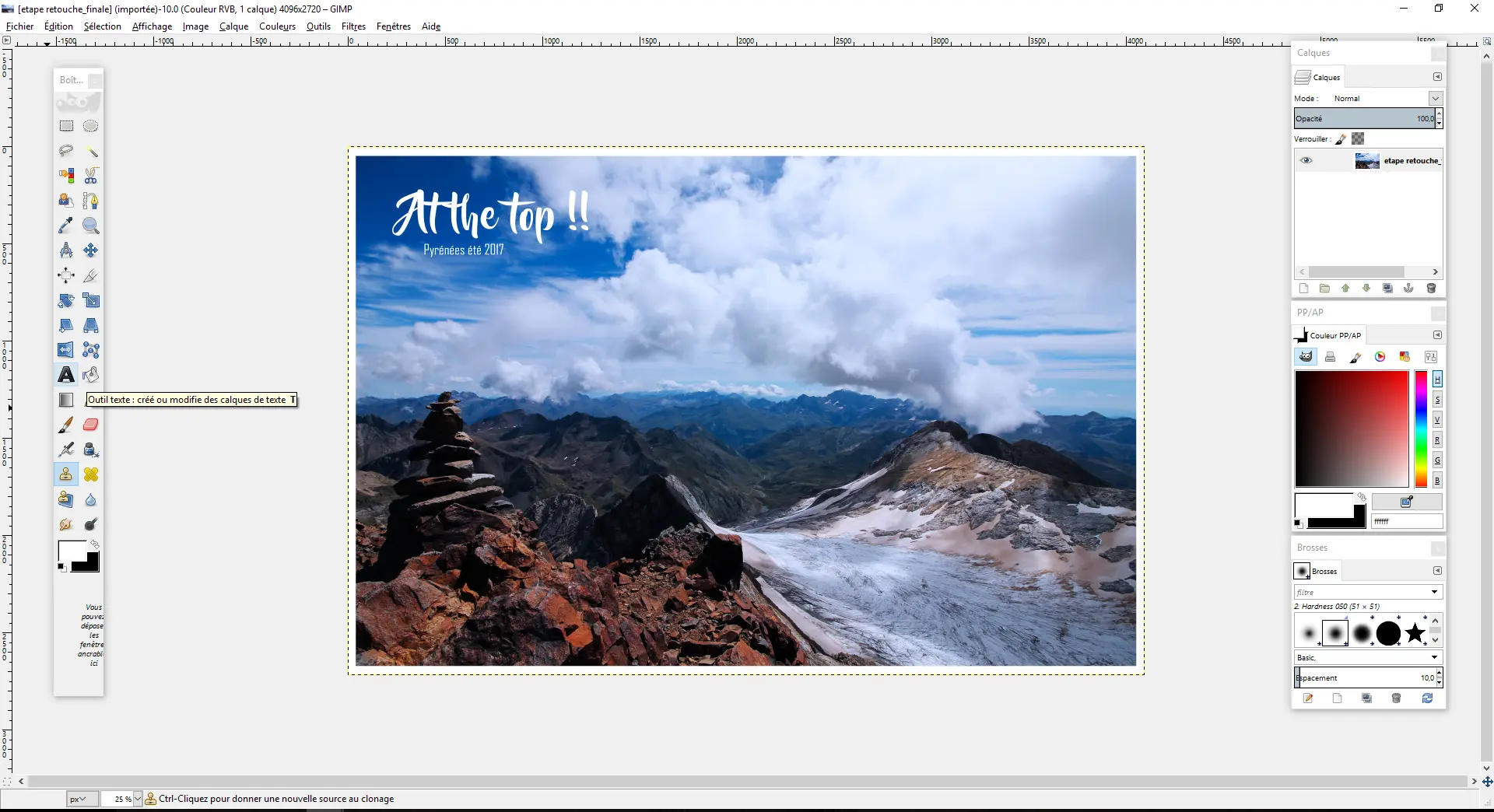The width and height of the screenshot is (1494, 812).
Task: Open the Basic brush group dropdown
Action: point(1434,657)
